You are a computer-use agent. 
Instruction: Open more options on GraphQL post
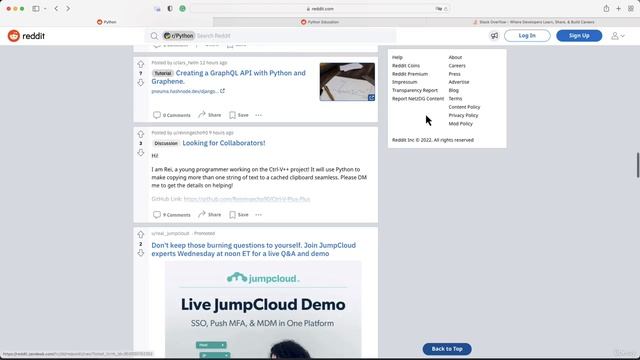point(258,115)
